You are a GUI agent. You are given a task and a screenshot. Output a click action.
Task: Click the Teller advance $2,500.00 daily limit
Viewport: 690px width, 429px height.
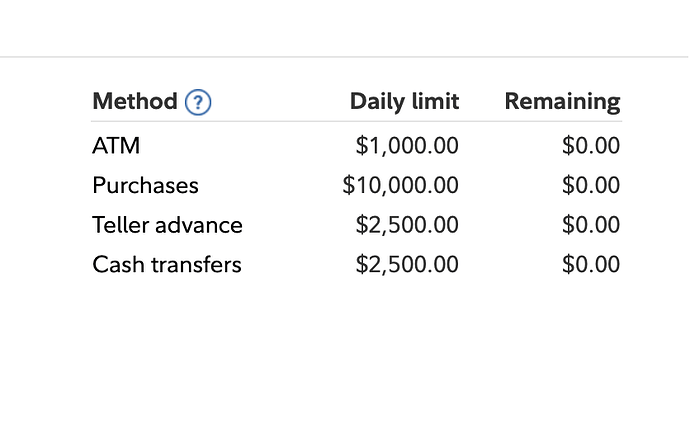point(407,225)
